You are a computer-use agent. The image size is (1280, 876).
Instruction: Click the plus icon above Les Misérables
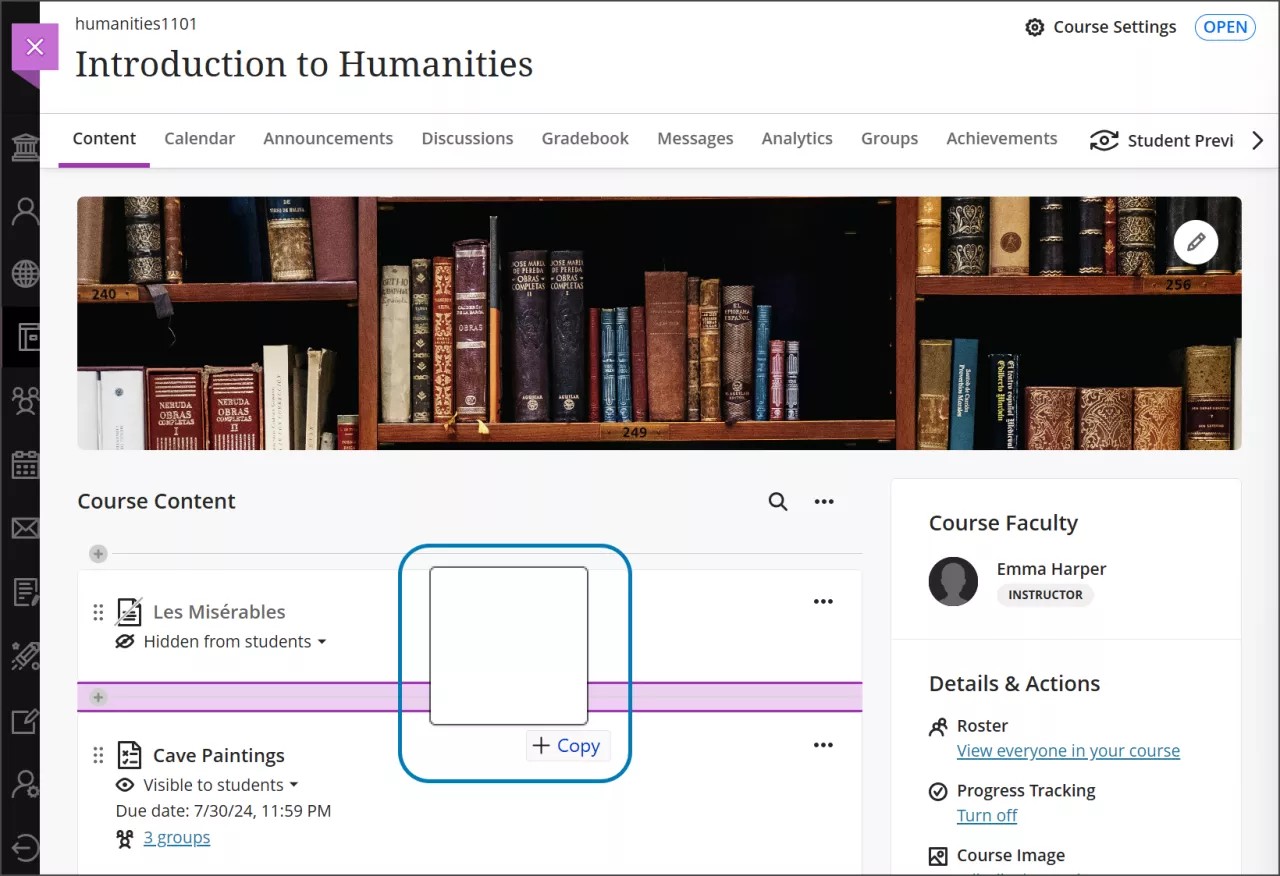[x=98, y=554]
